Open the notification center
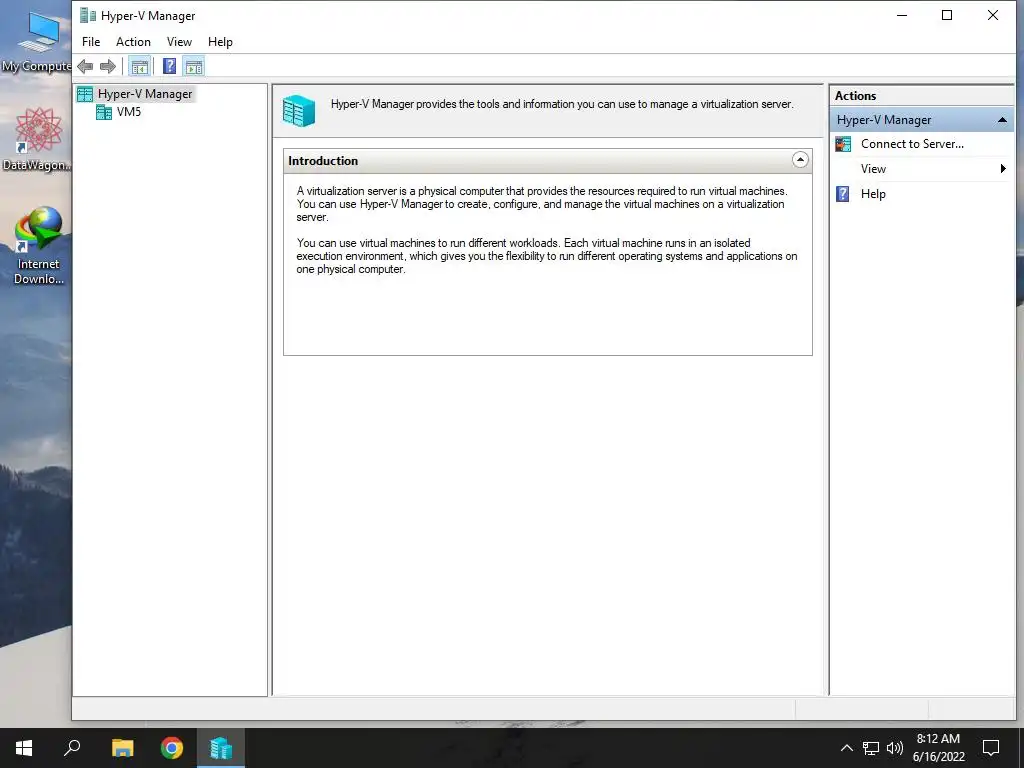1024x768 pixels. tap(991, 748)
